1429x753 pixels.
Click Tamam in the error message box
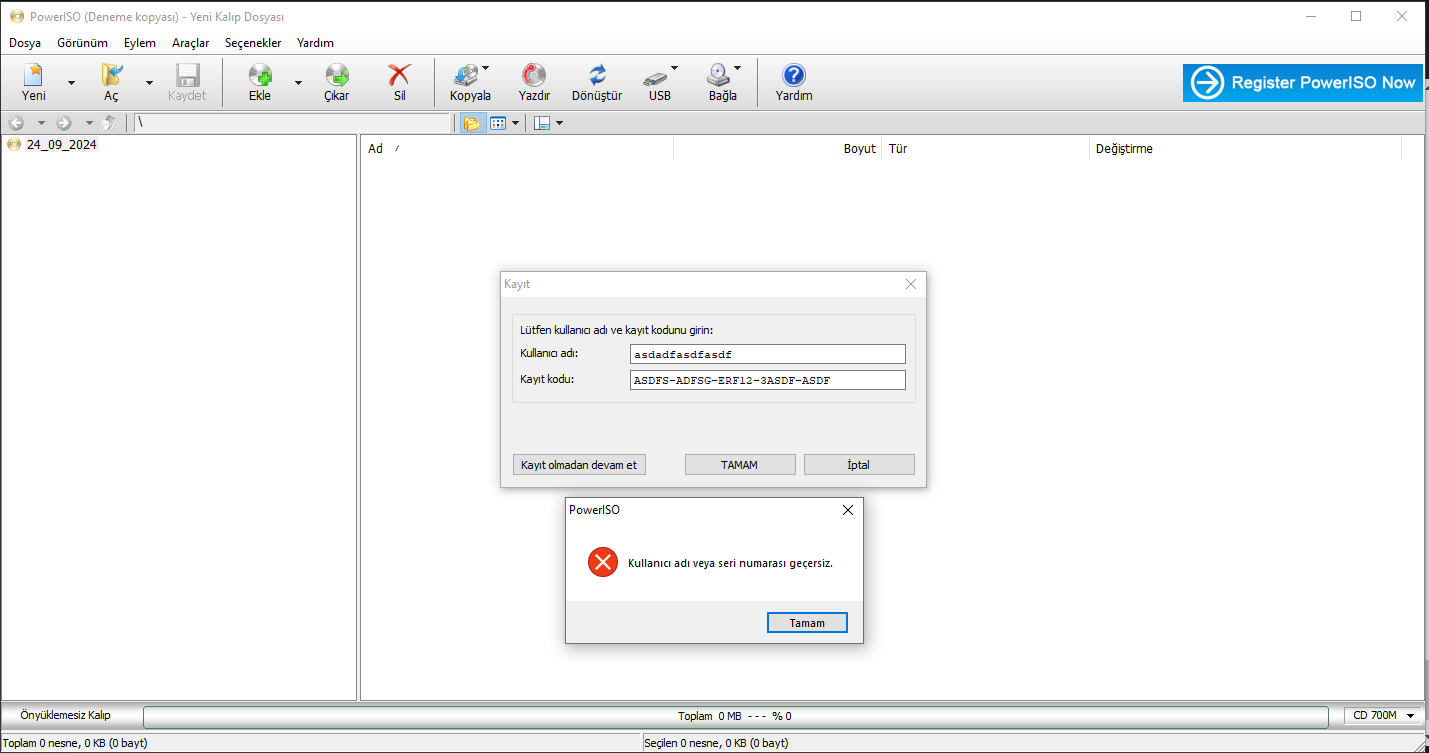click(807, 623)
